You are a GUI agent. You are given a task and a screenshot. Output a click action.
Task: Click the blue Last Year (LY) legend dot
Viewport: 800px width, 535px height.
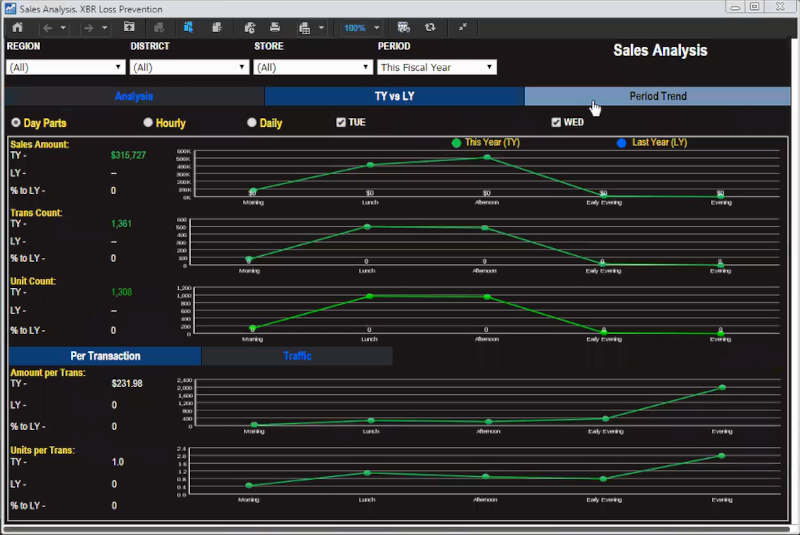621,143
